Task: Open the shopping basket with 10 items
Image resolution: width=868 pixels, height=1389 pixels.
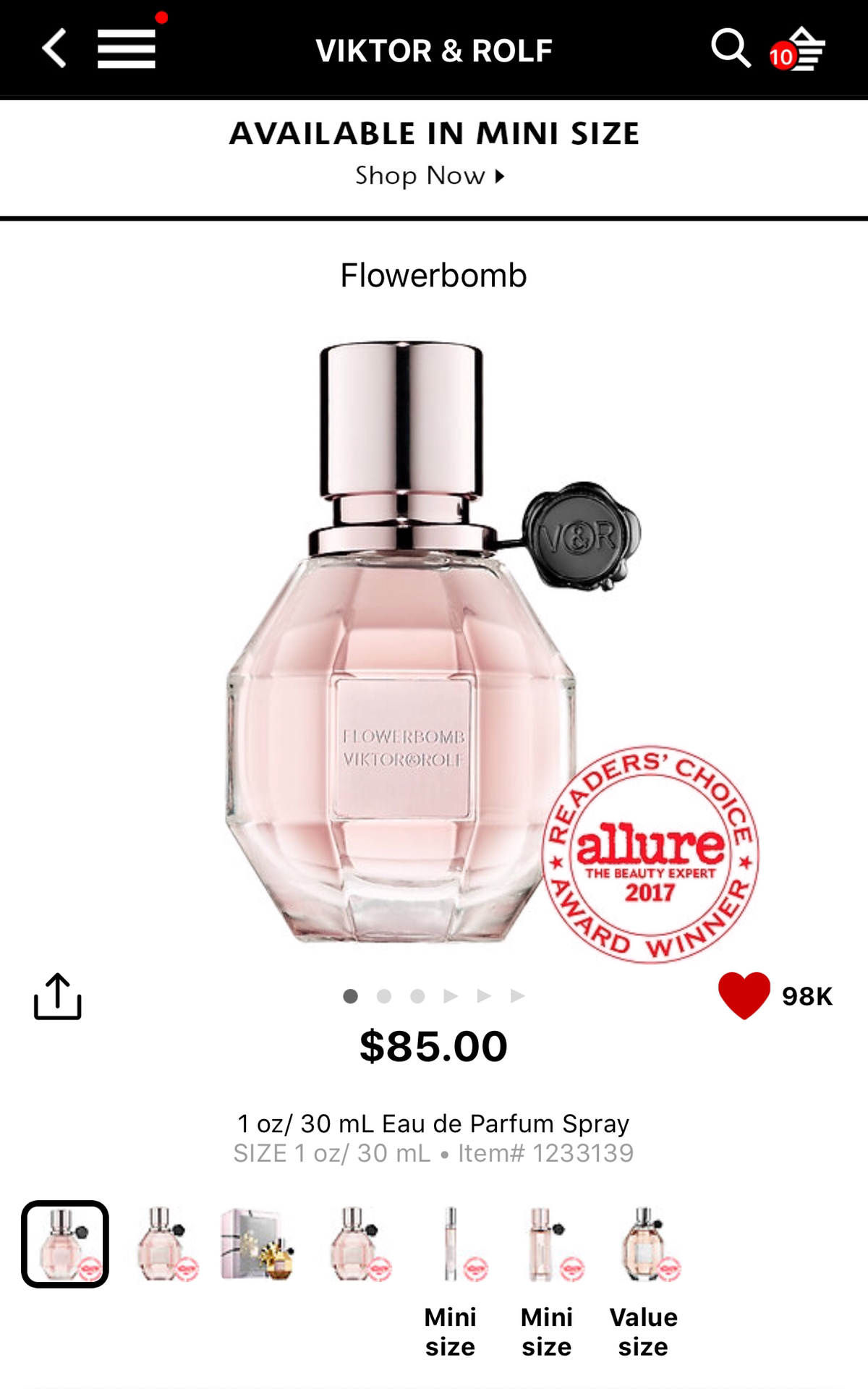Action: pyautogui.click(x=799, y=49)
